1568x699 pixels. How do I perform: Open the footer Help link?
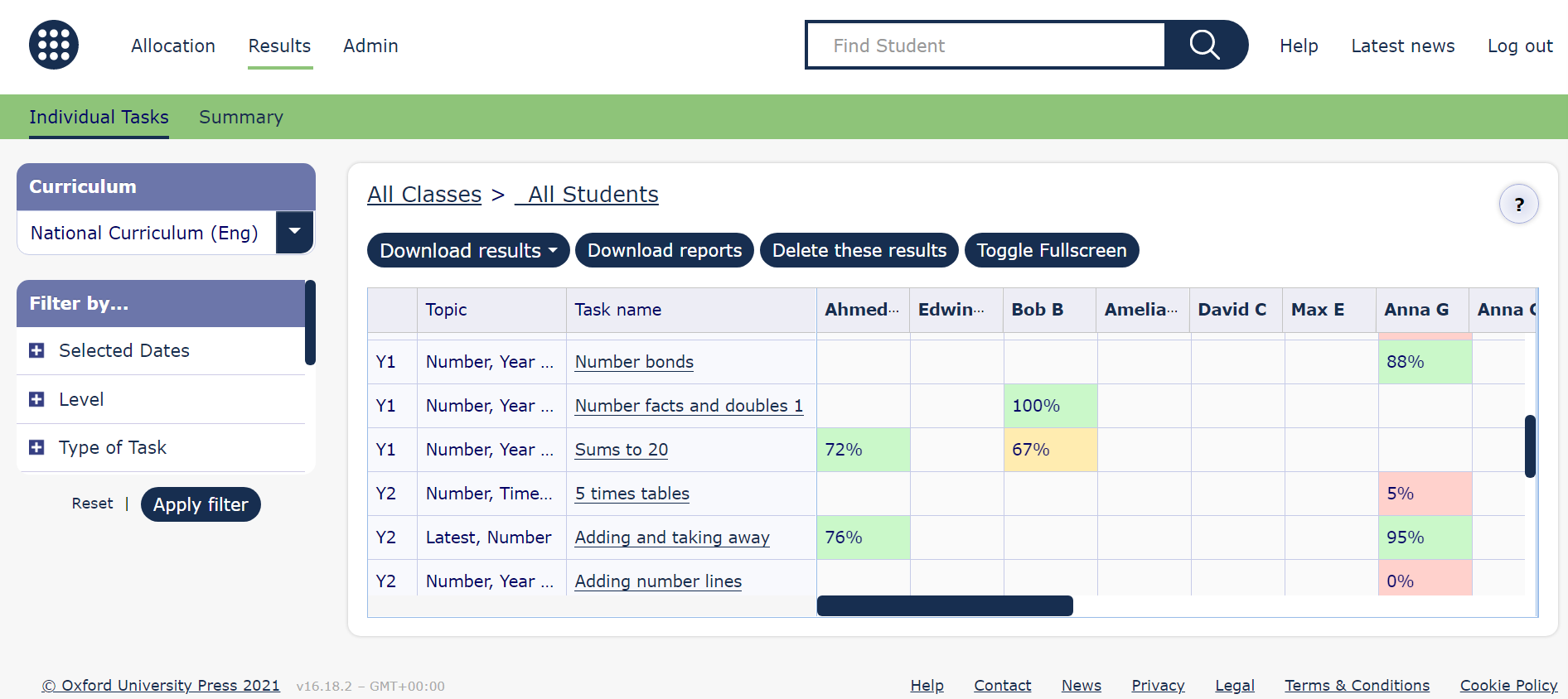pos(927,686)
